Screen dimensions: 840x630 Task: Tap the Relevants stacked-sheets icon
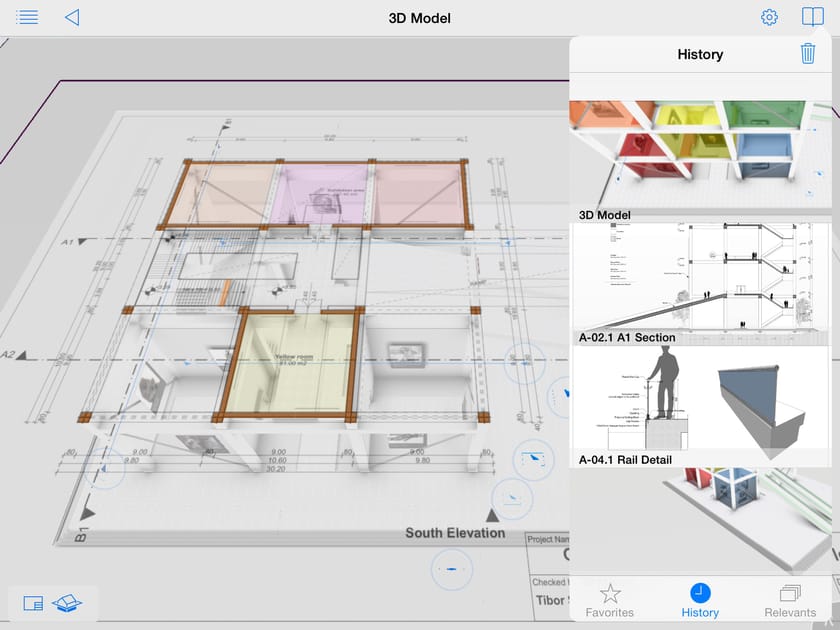[x=789, y=592]
